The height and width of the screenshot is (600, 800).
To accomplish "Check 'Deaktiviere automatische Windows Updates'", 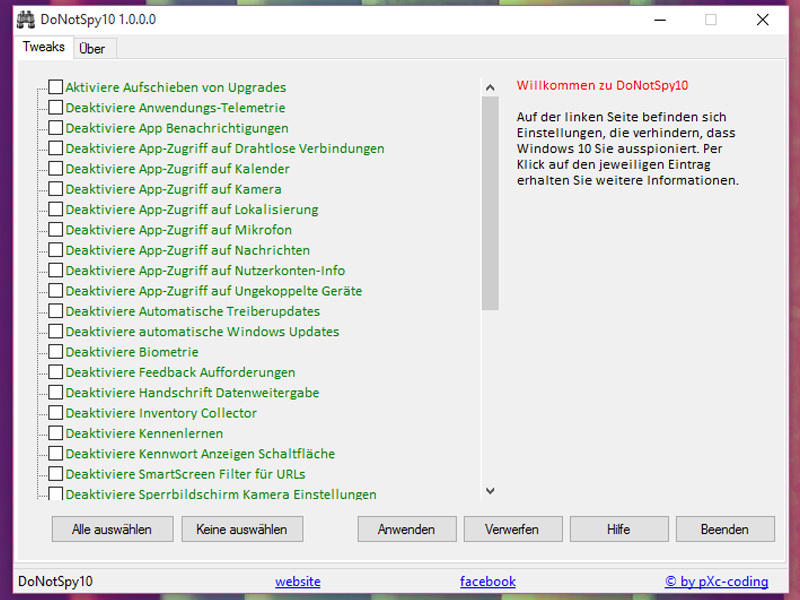I will 56,331.
